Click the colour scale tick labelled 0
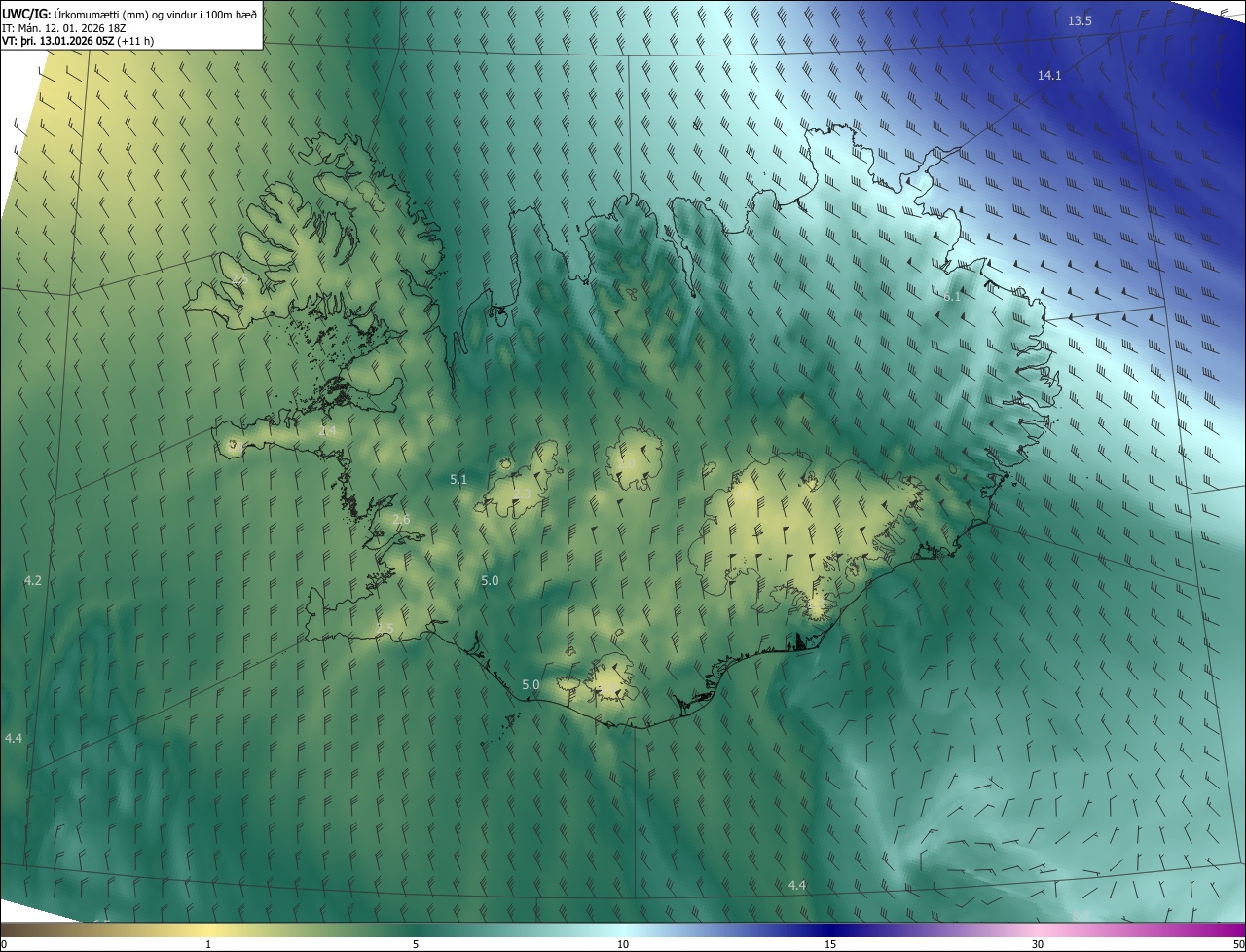Screen dimensions: 1246x952 click(3, 944)
